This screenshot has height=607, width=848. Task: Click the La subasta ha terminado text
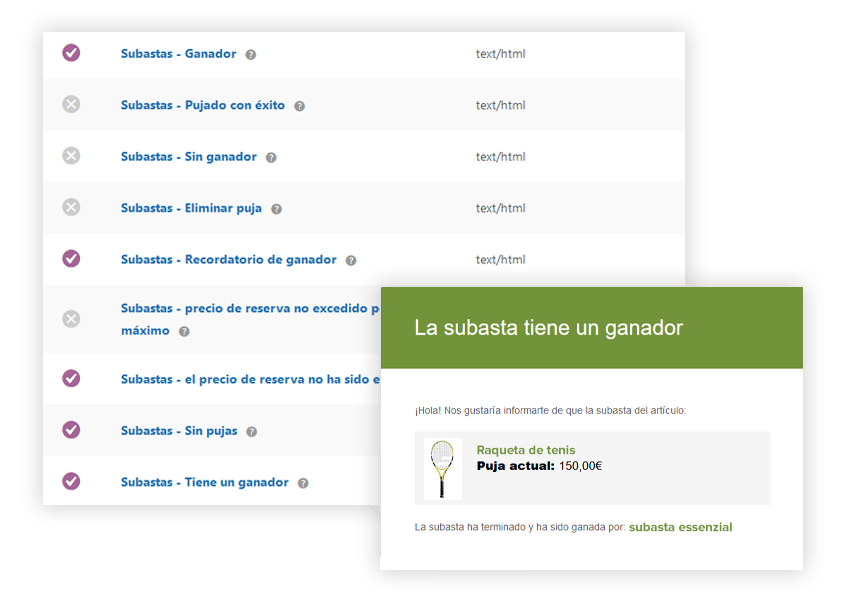click(x=520, y=527)
